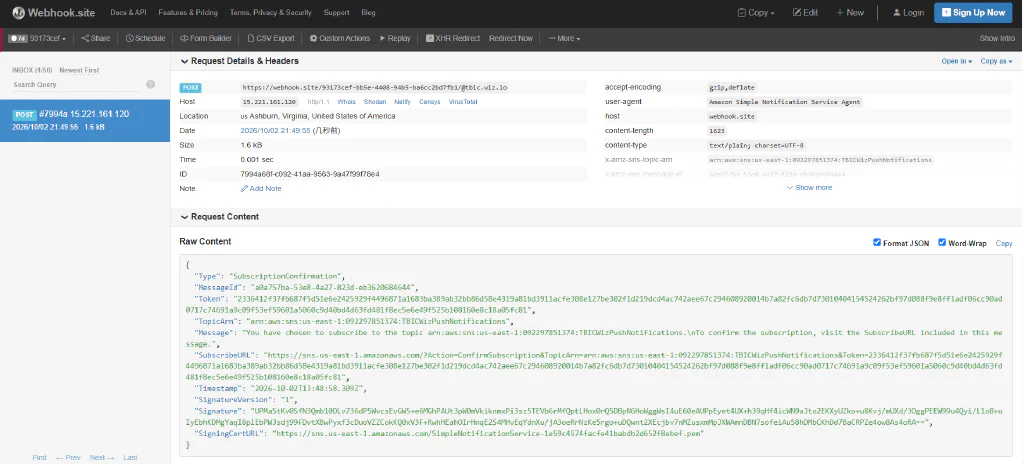This screenshot has height=464, width=1024.
Task: Focus the Search Query field
Action: [x=75, y=84]
